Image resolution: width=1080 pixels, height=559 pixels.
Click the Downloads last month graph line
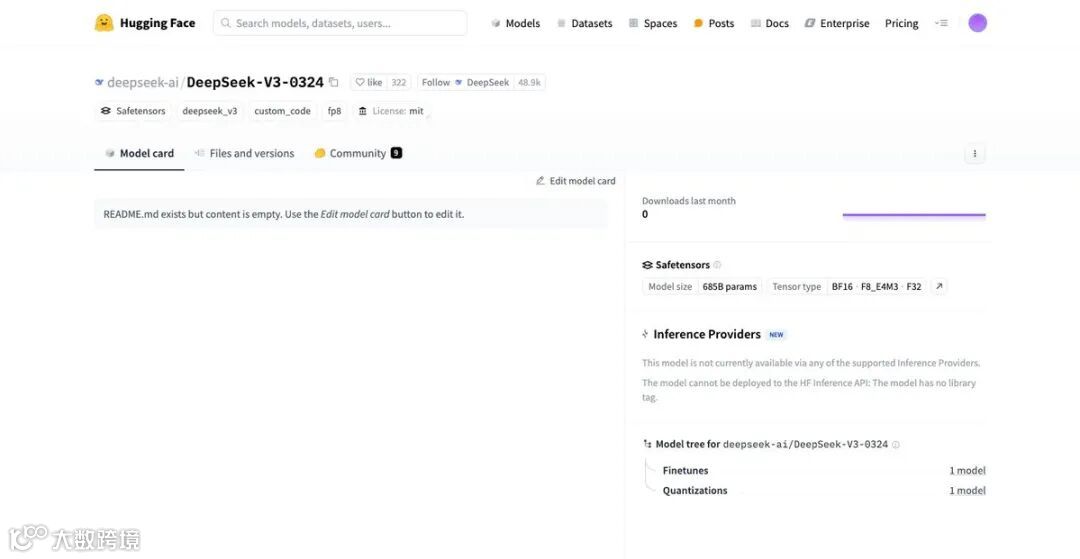(x=914, y=215)
